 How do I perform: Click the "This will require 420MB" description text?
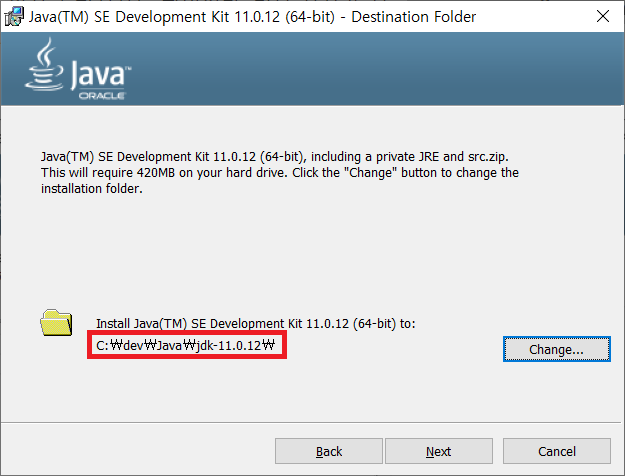(279, 173)
